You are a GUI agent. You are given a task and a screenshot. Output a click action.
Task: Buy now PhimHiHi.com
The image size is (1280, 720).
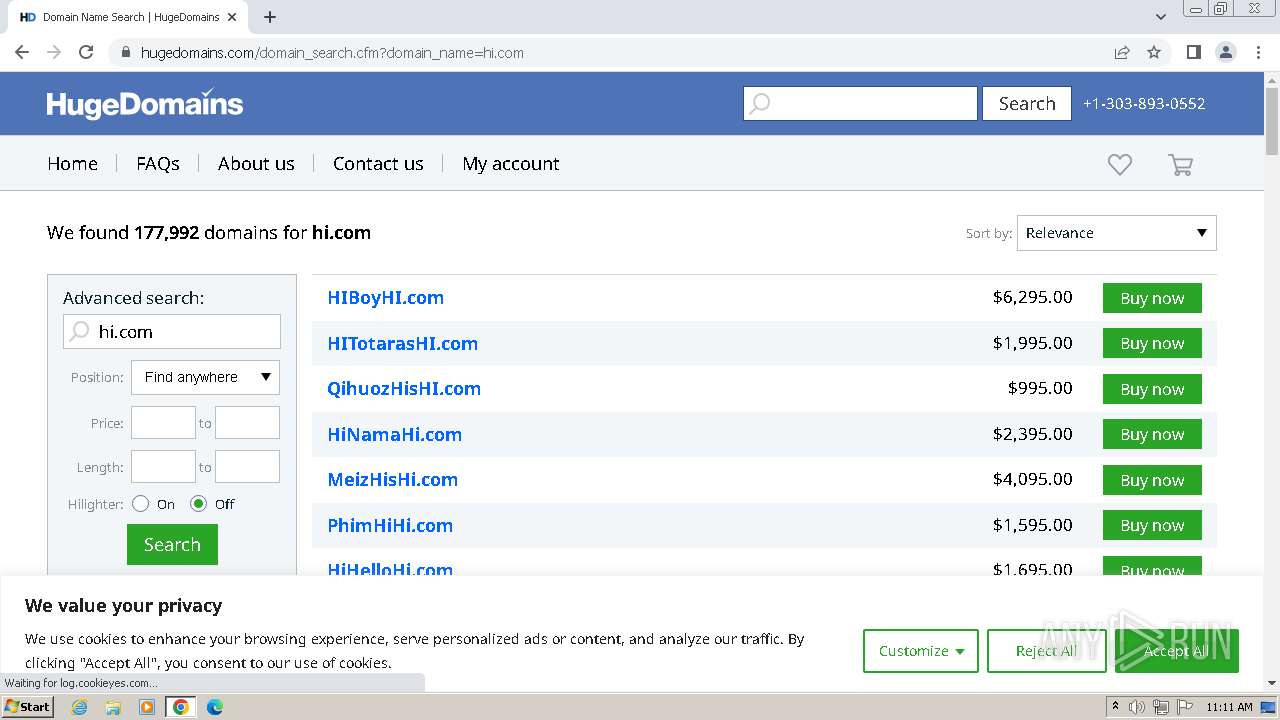[x=1152, y=525]
